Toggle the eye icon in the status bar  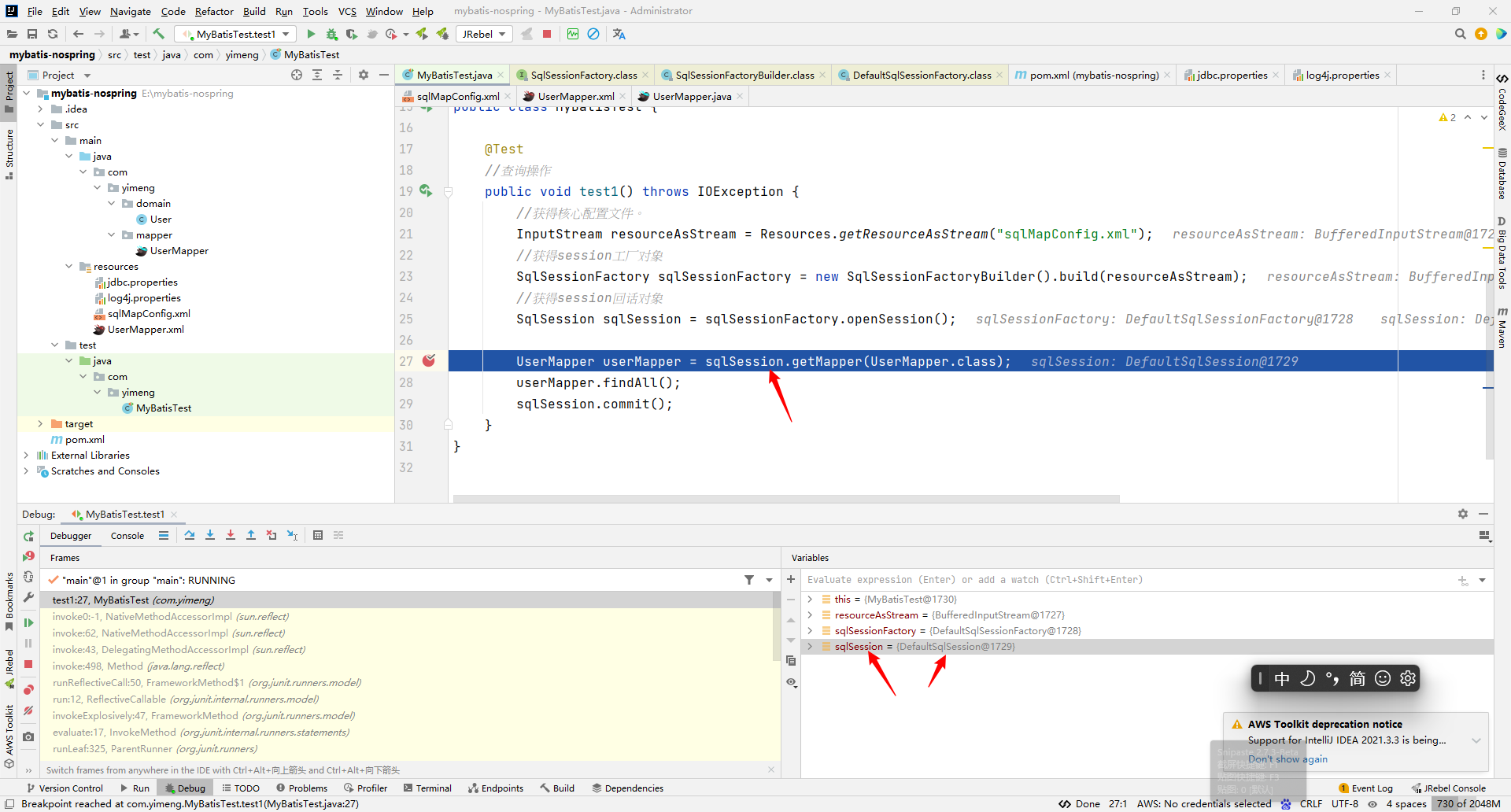[x=1372, y=803]
